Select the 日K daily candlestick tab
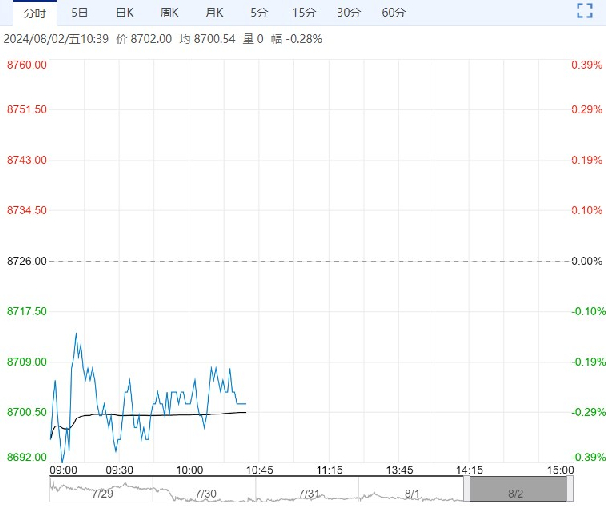Viewport: 606px width, 506px height. point(124,13)
